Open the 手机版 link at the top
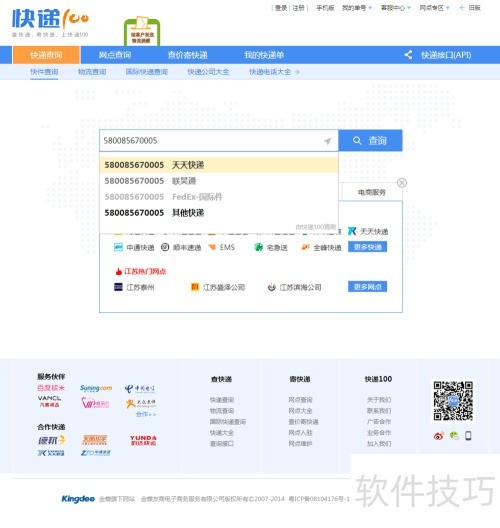The width and height of the screenshot is (500, 528). click(325, 8)
